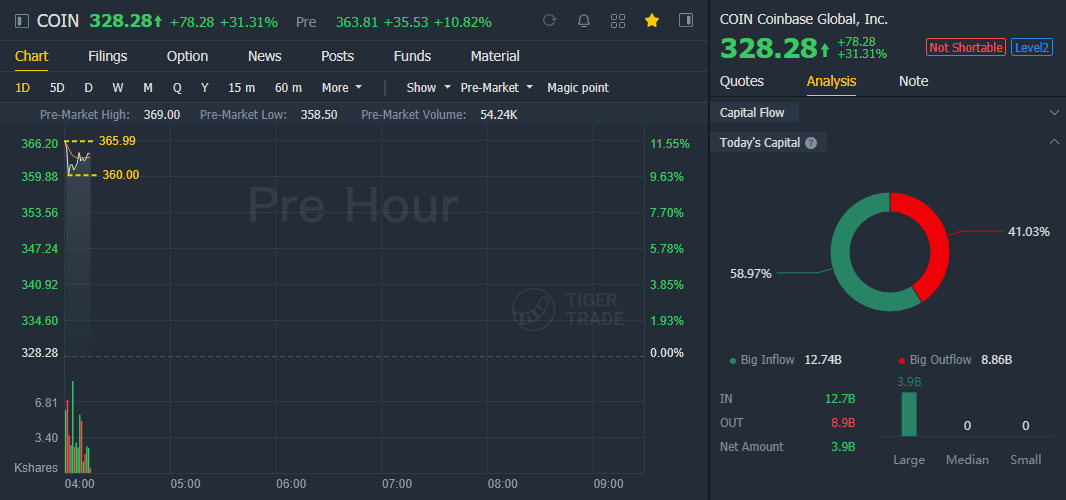This screenshot has height=500, width=1066.
Task: Open the Show dropdown
Action: tap(428, 88)
